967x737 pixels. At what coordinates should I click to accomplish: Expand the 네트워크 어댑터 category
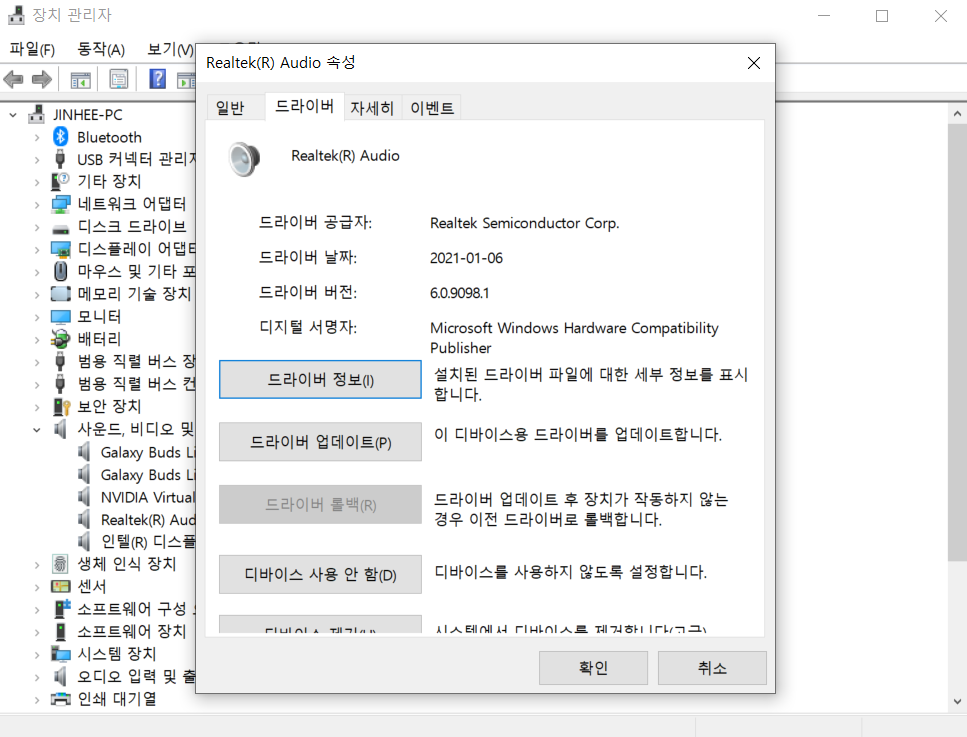tap(36, 205)
